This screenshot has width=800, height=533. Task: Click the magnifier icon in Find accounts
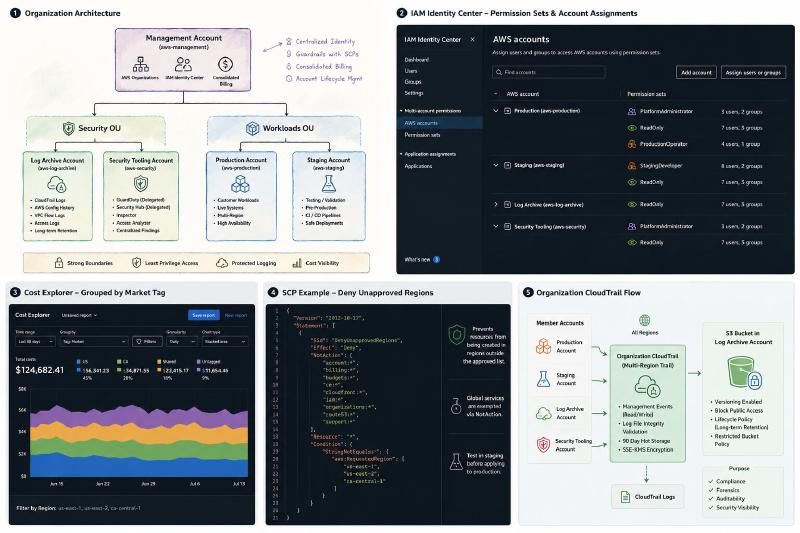498,72
